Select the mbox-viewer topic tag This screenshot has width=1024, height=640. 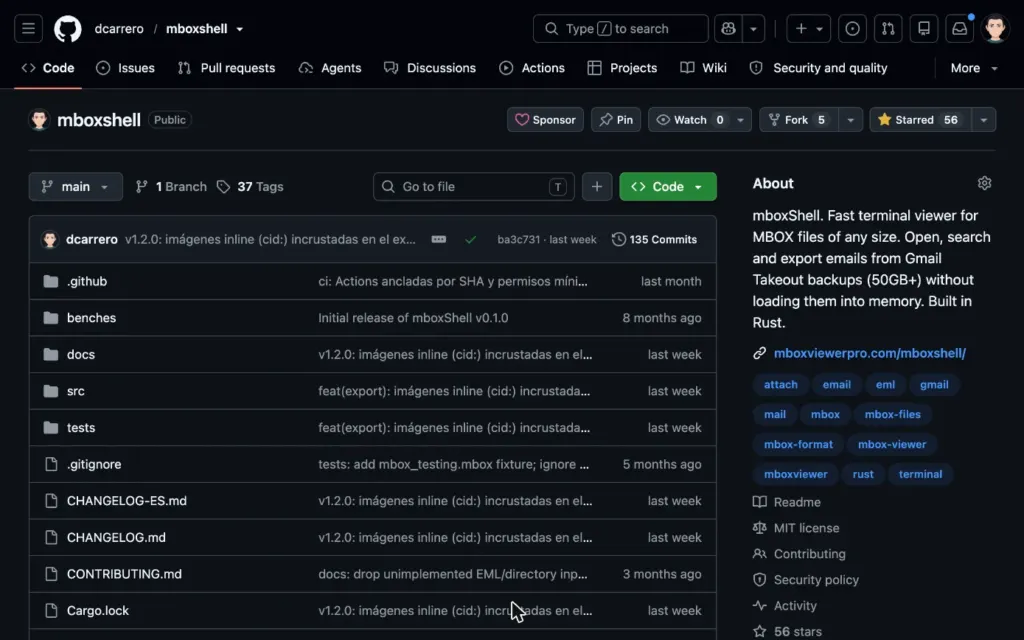pos(891,444)
